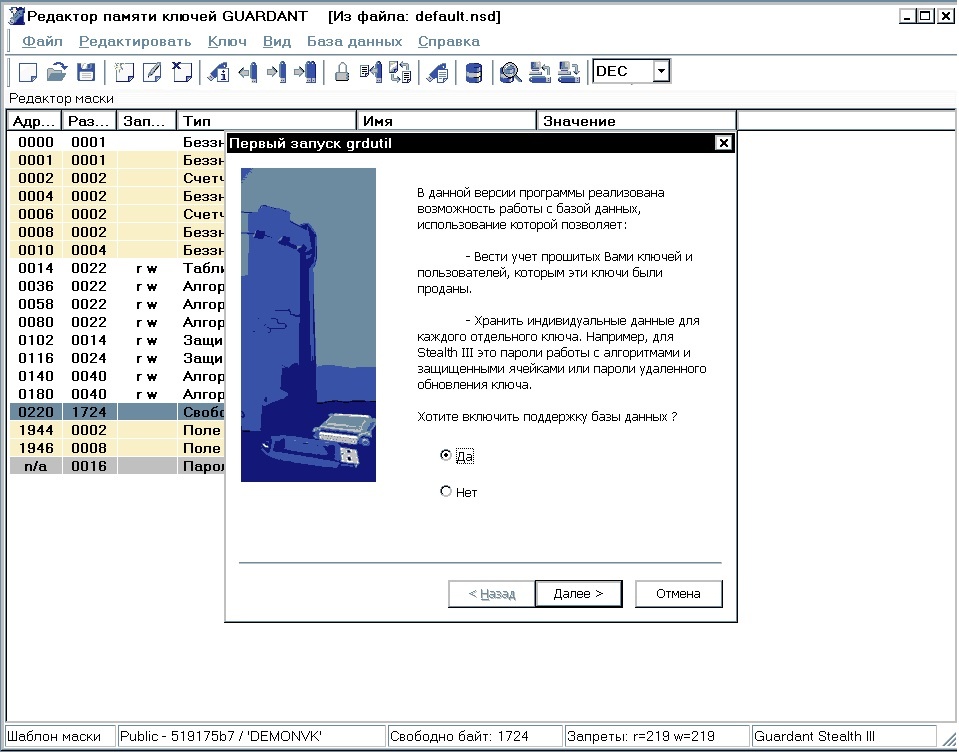Image resolution: width=959 pixels, height=752 pixels.
Task: Select the "Да" radio button
Action: pyautogui.click(x=446, y=455)
